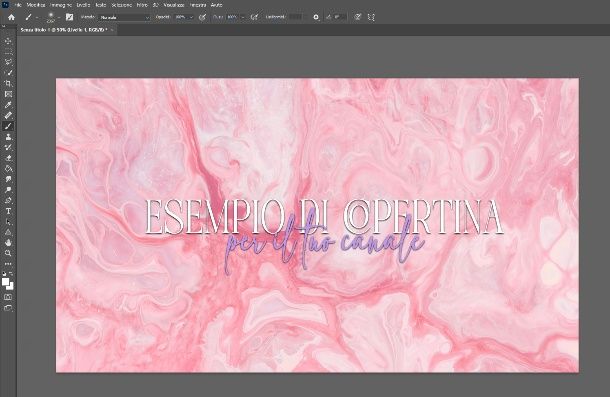Open the Immagine menu
Screen dimensions: 610x397
[x=61, y=5]
